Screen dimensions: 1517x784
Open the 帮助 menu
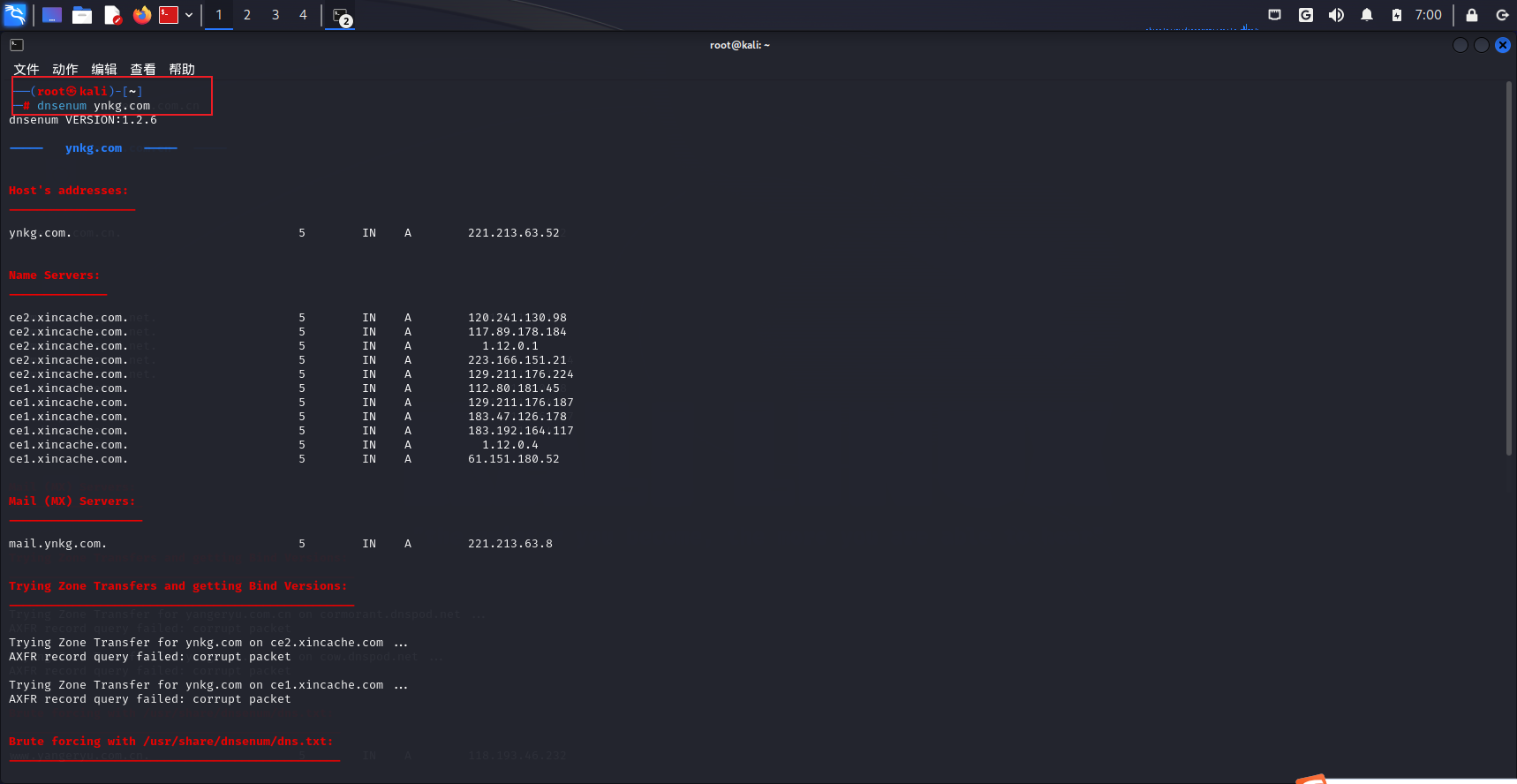pyautogui.click(x=181, y=69)
